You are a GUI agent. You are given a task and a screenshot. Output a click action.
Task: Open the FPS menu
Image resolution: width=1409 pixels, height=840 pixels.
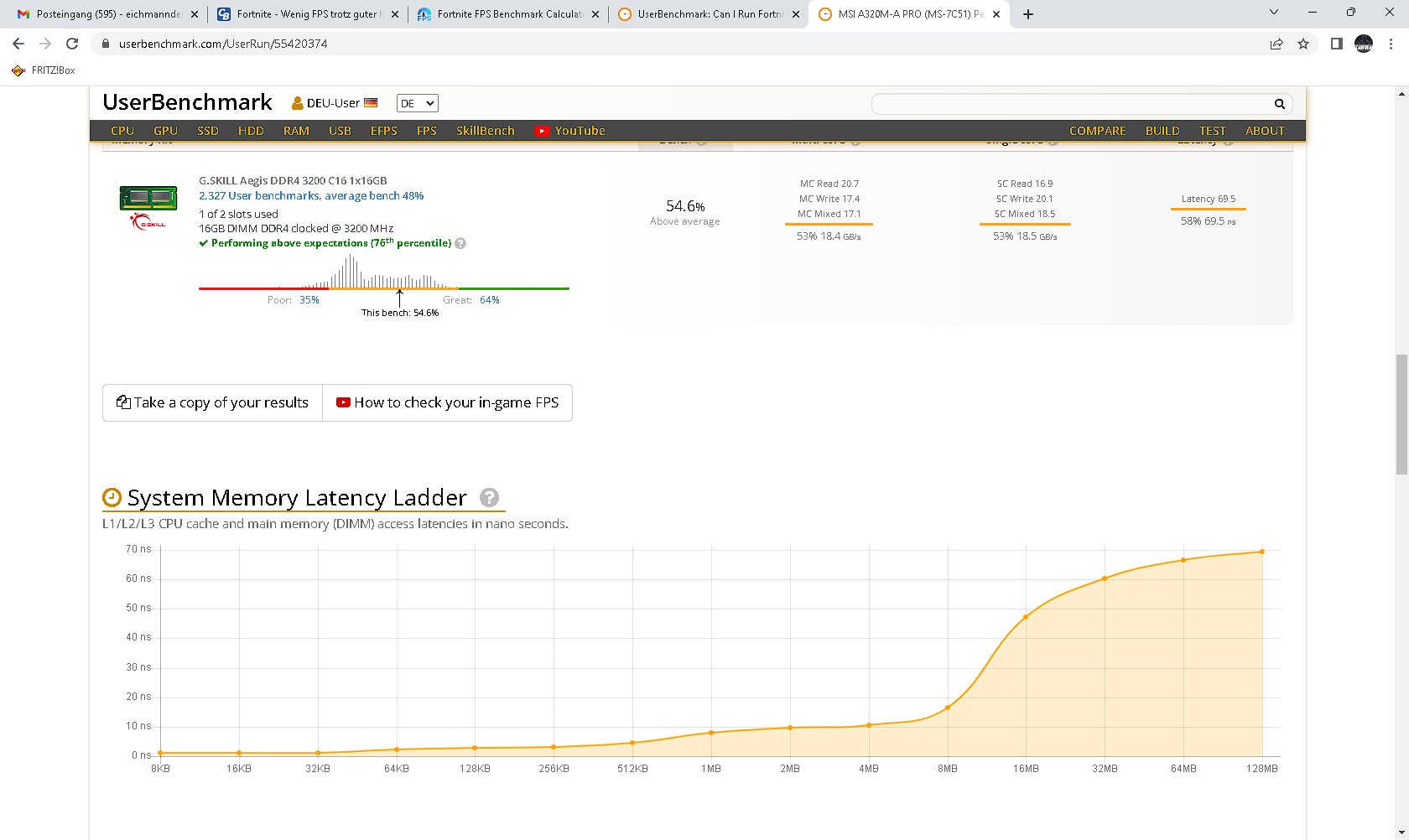coord(427,131)
